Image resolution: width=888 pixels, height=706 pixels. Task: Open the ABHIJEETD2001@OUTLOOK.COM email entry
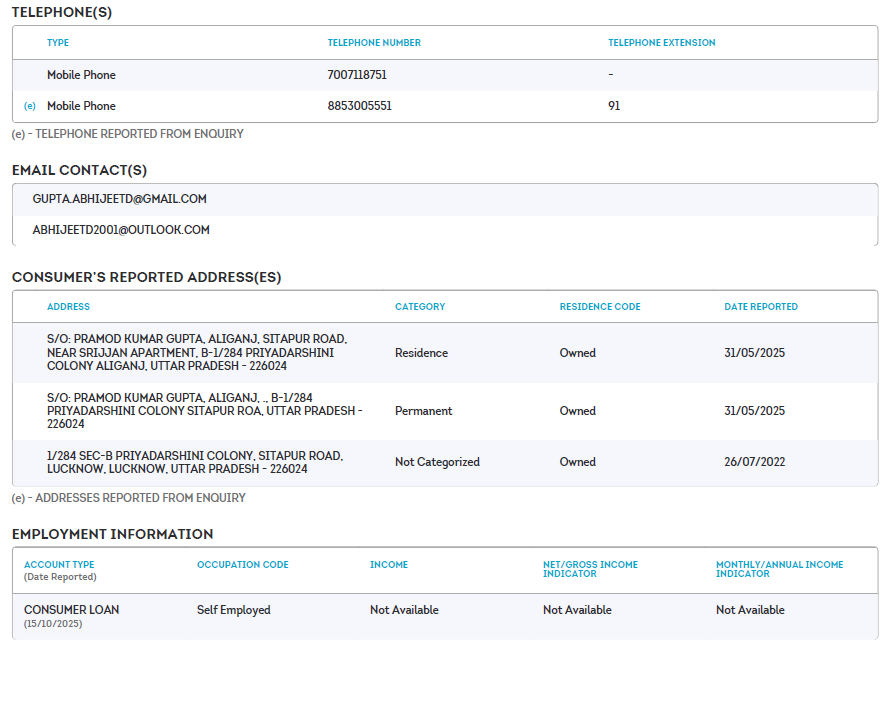(121, 230)
